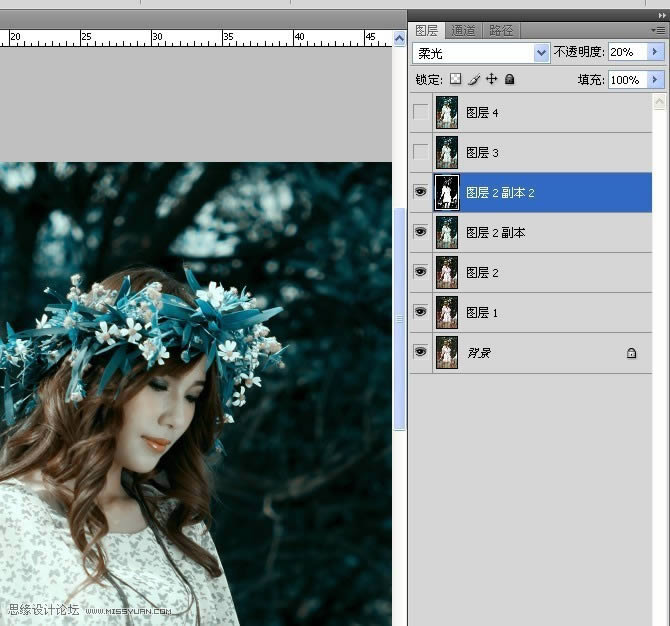Click the 图层 2 layer thumbnail
Image resolution: width=670 pixels, height=626 pixels.
(x=446, y=272)
